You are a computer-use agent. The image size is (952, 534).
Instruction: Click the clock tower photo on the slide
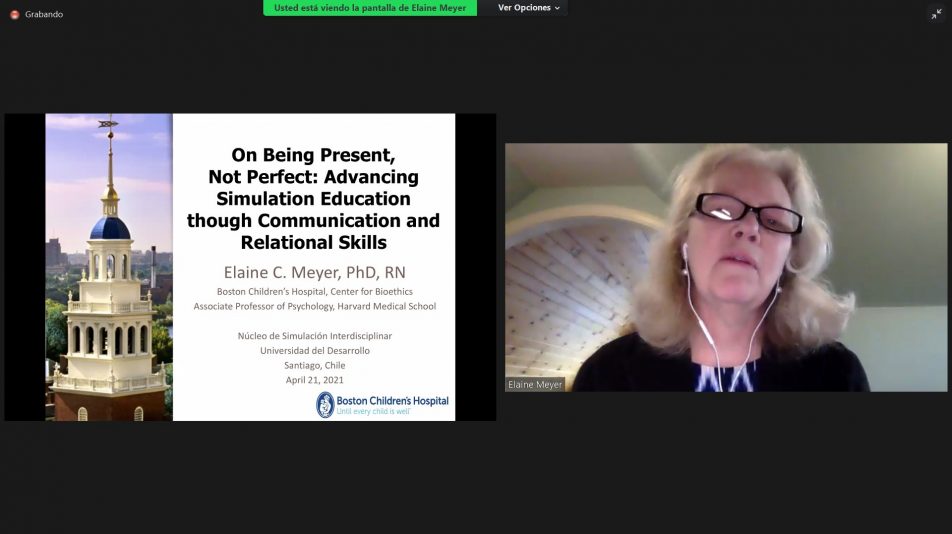click(108, 300)
